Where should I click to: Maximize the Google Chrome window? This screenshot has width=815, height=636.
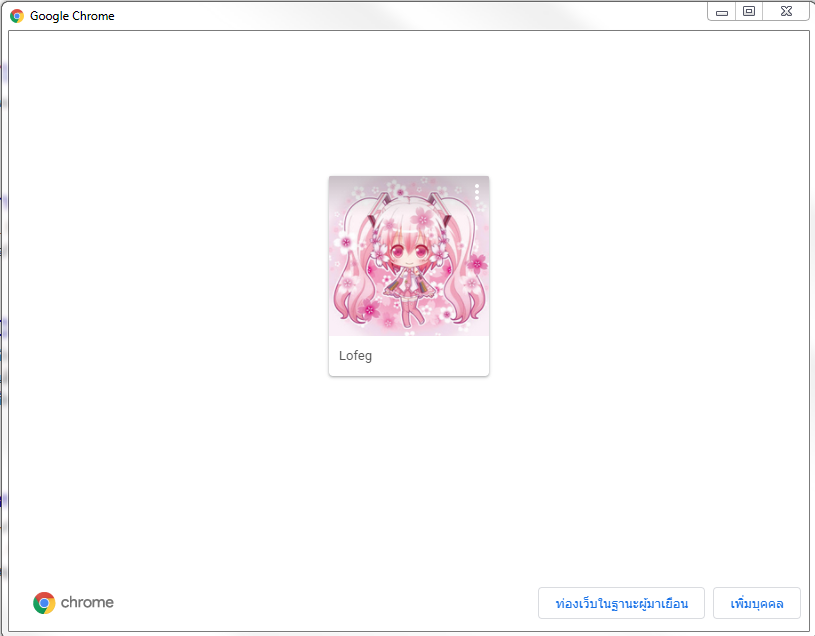coord(749,11)
